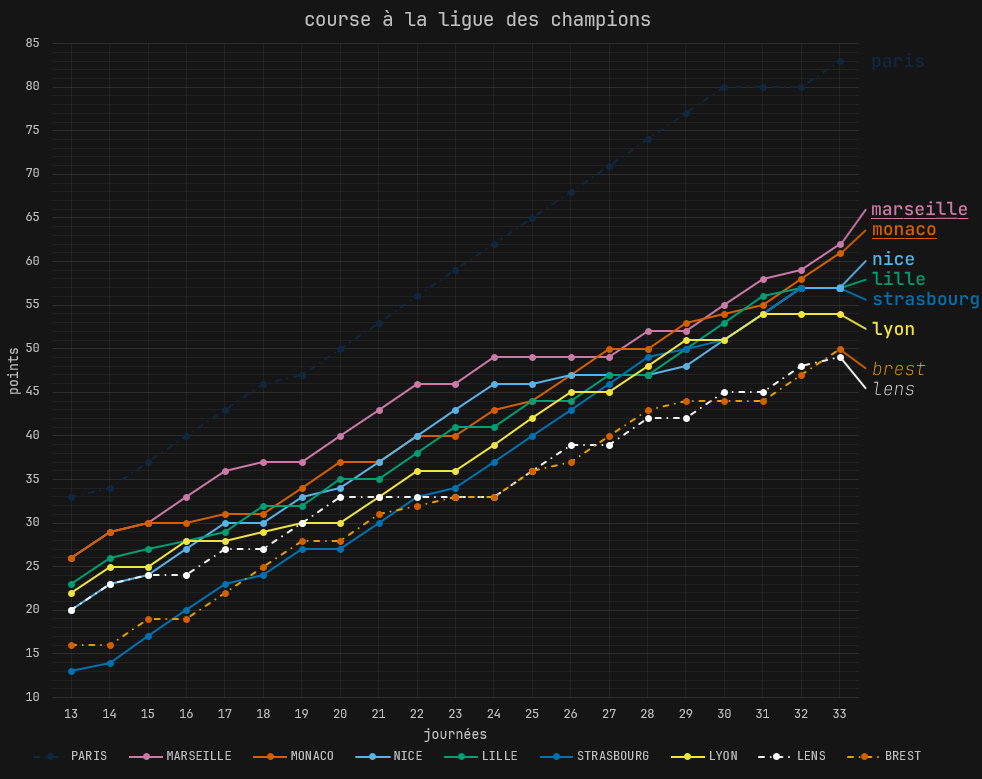
Task: Click the y-axis tick label '55'
Action: pos(33,304)
